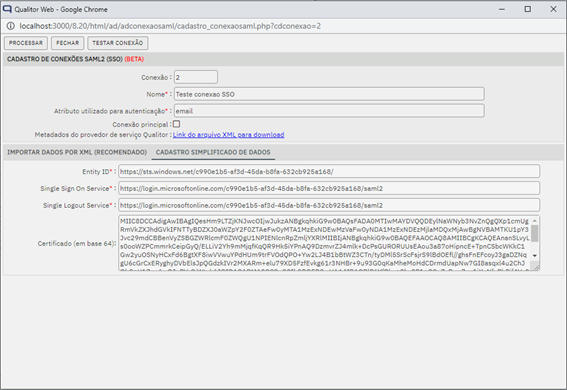Image resolution: width=567 pixels, height=390 pixels.
Task: Click the red BETA label
Action: (x=134, y=59)
